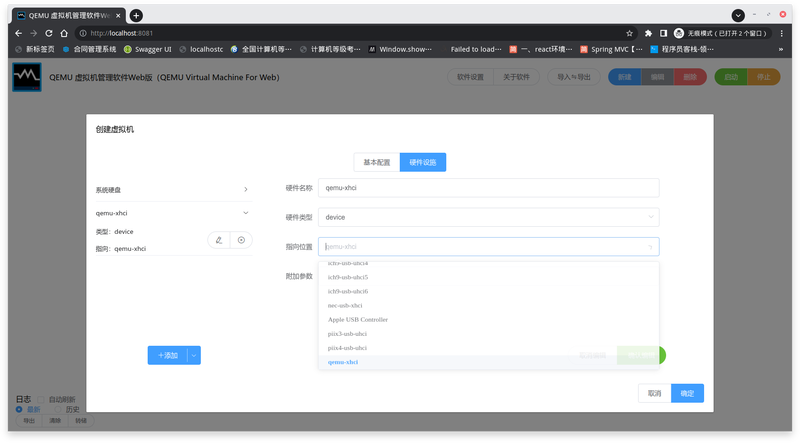The height and width of the screenshot is (443, 800).
Task: Click the 清除 log button
Action: (55, 421)
